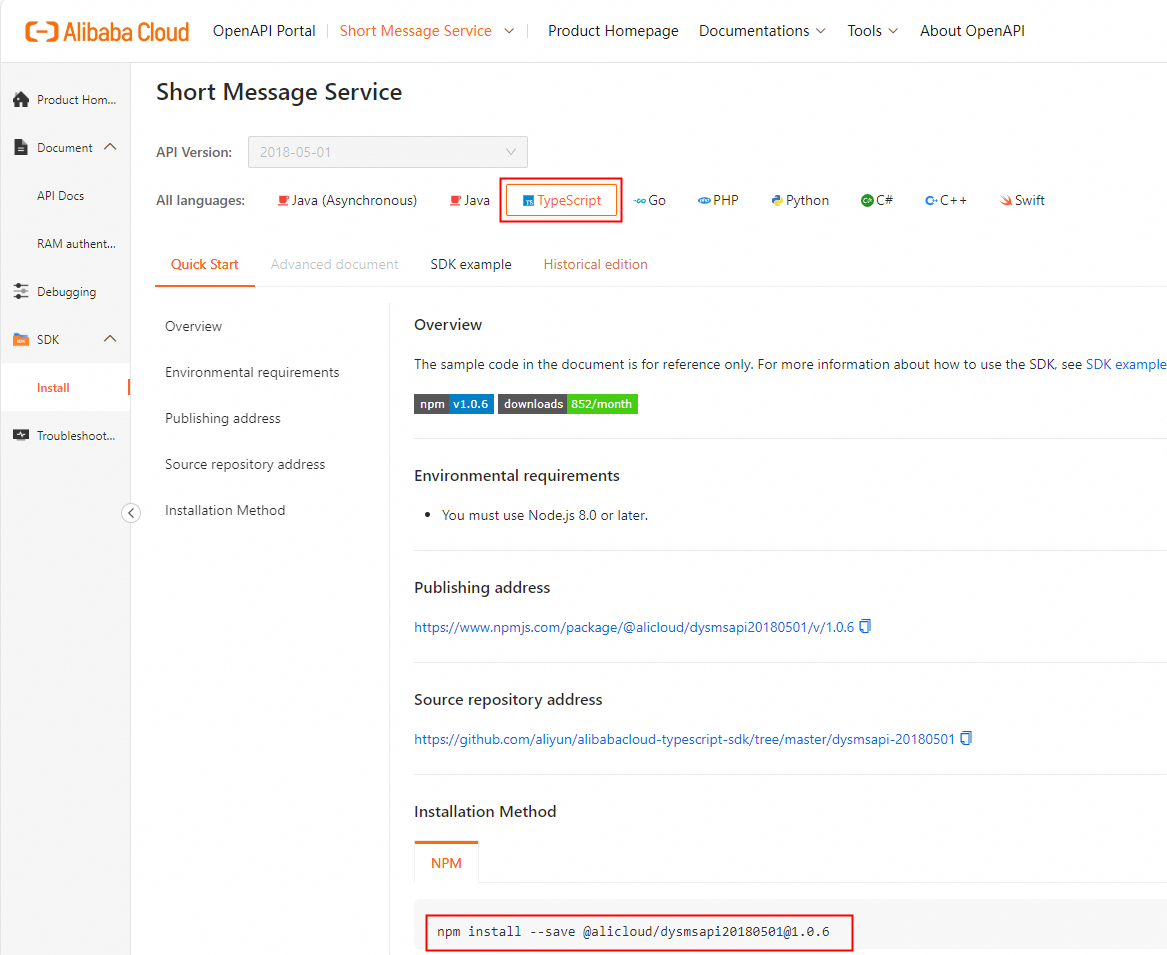Select the Java (Asynchronous) language label
Viewport: 1167px width, 955px height.
pyautogui.click(x=354, y=200)
